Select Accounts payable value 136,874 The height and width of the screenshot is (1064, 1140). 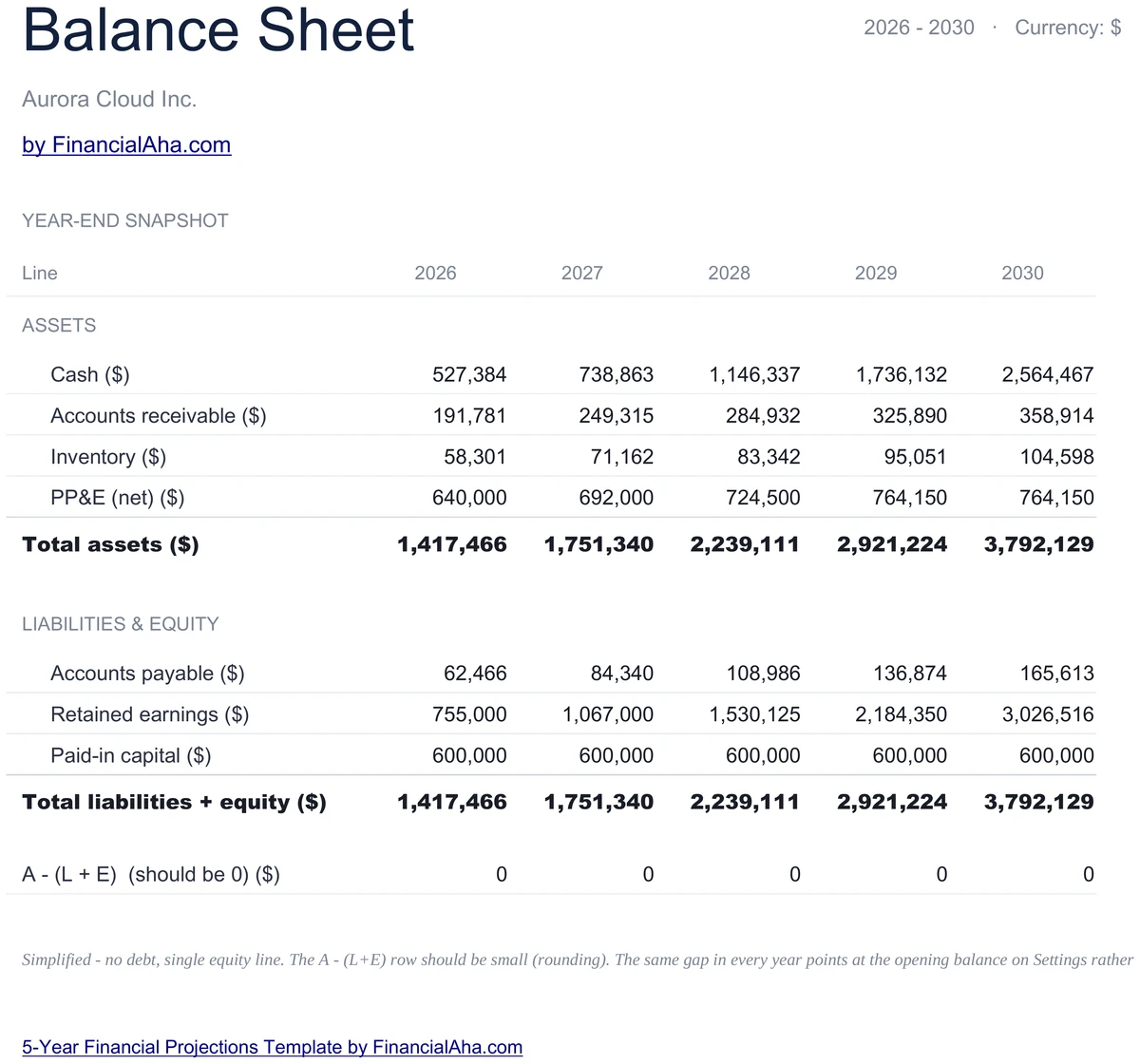[910, 674]
